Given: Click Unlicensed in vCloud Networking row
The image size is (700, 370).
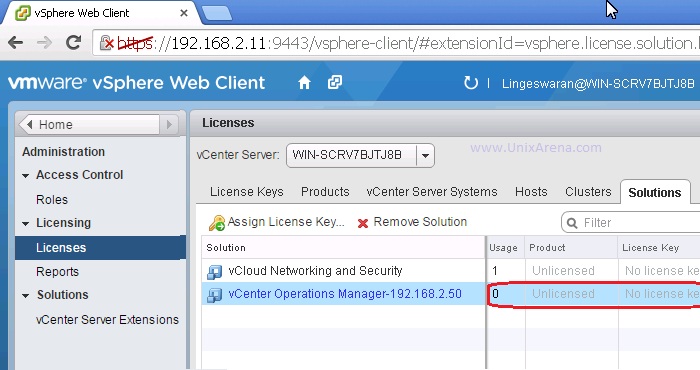Looking at the screenshot, I should 563,271.
